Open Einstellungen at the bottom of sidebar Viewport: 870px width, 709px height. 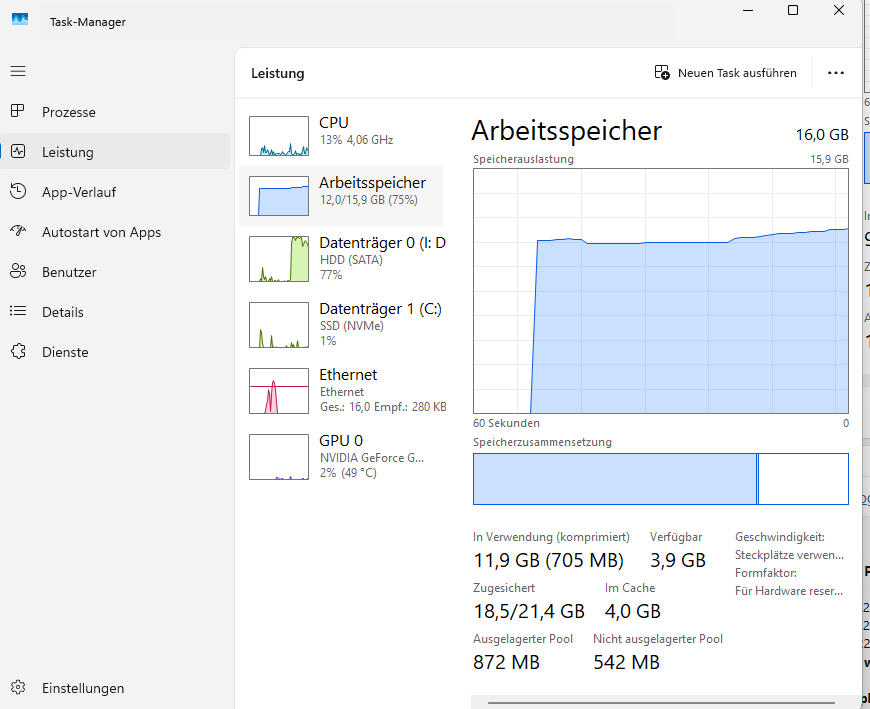[x=115, y=688]
